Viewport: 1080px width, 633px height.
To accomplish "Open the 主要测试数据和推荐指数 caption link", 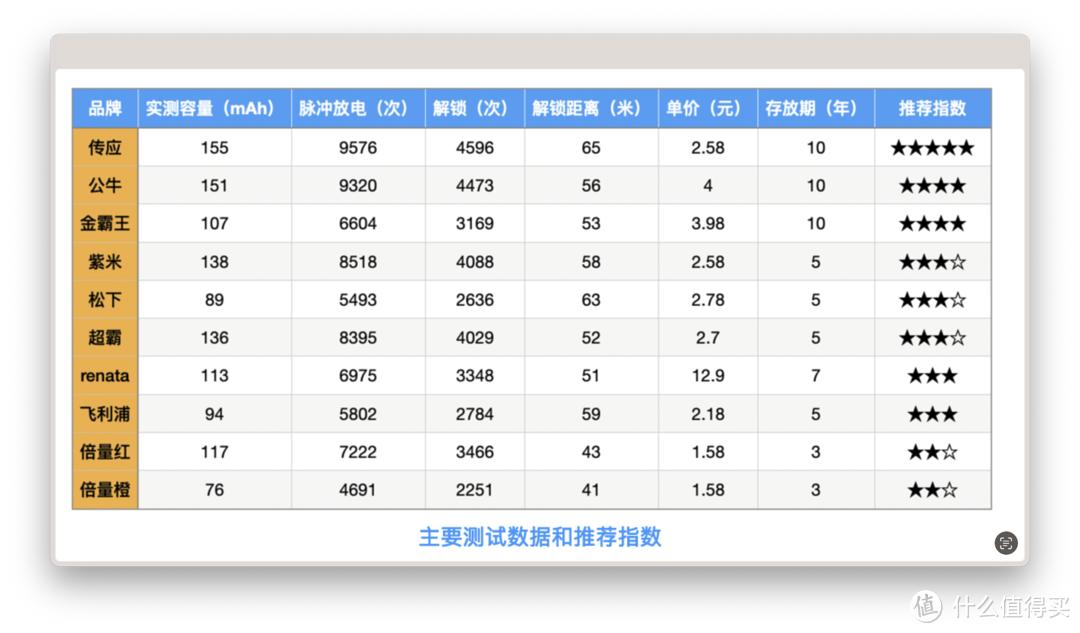I will (x=541, y=537).
